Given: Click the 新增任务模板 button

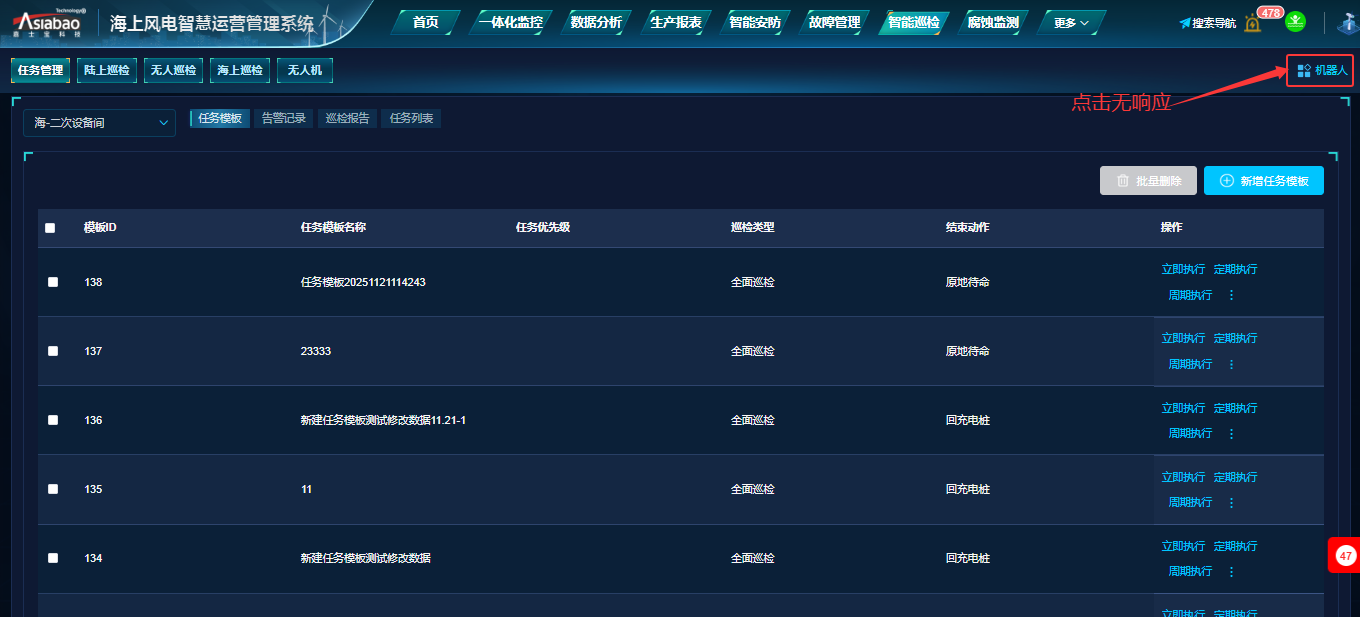Looking at the screenshot, I should pyautogui.click(x=1263, y=181).
